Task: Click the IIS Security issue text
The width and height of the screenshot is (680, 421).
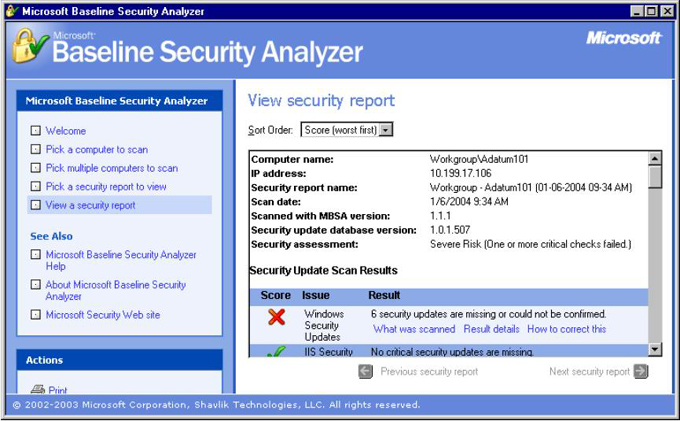Action: pyautogui.click(x=328, y=352)
